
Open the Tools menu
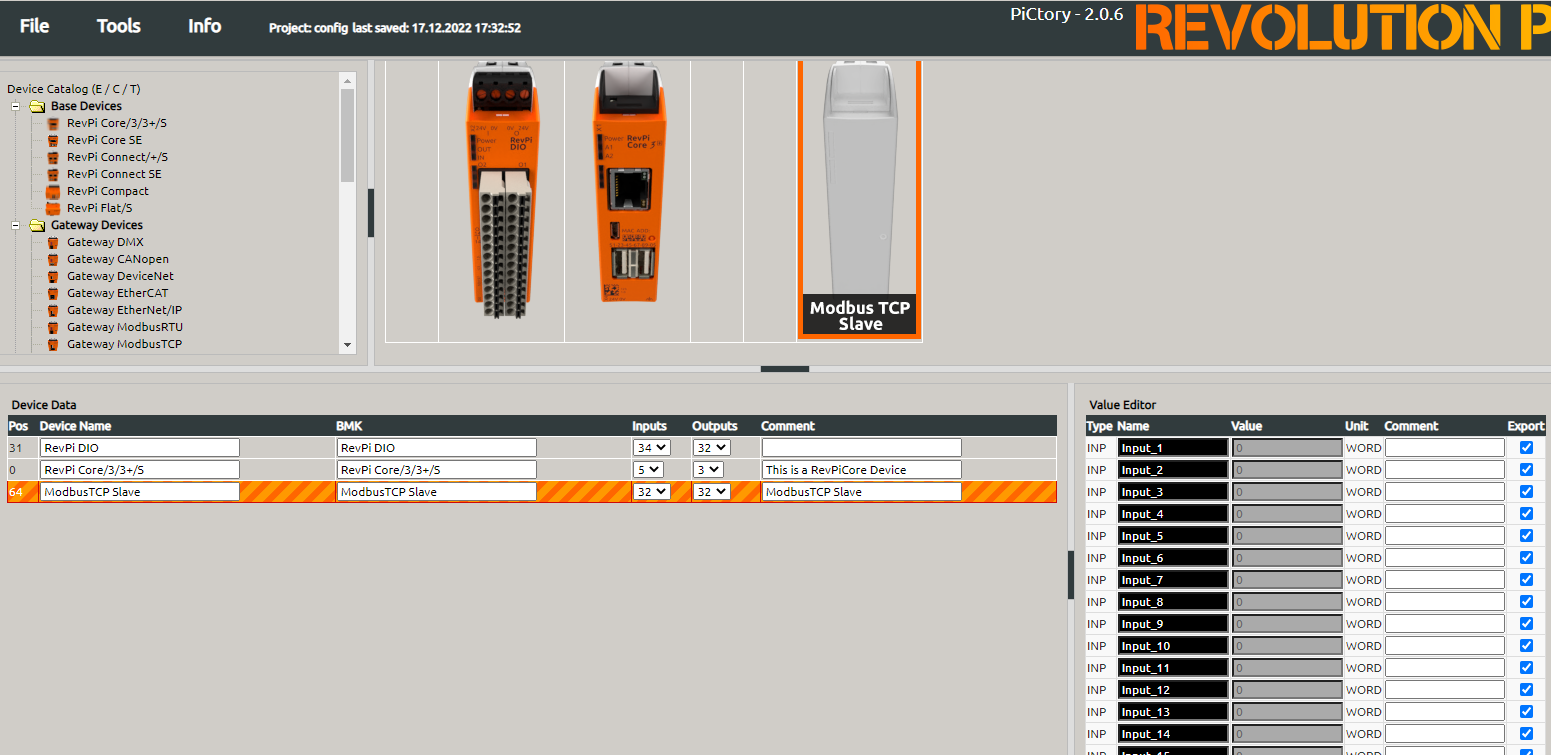pos(118,26)
